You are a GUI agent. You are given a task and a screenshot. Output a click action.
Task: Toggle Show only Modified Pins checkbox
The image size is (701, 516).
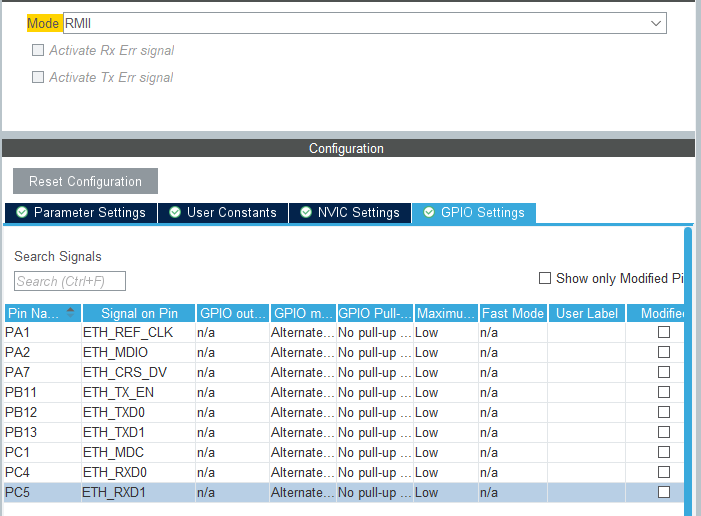click(545, 278)
